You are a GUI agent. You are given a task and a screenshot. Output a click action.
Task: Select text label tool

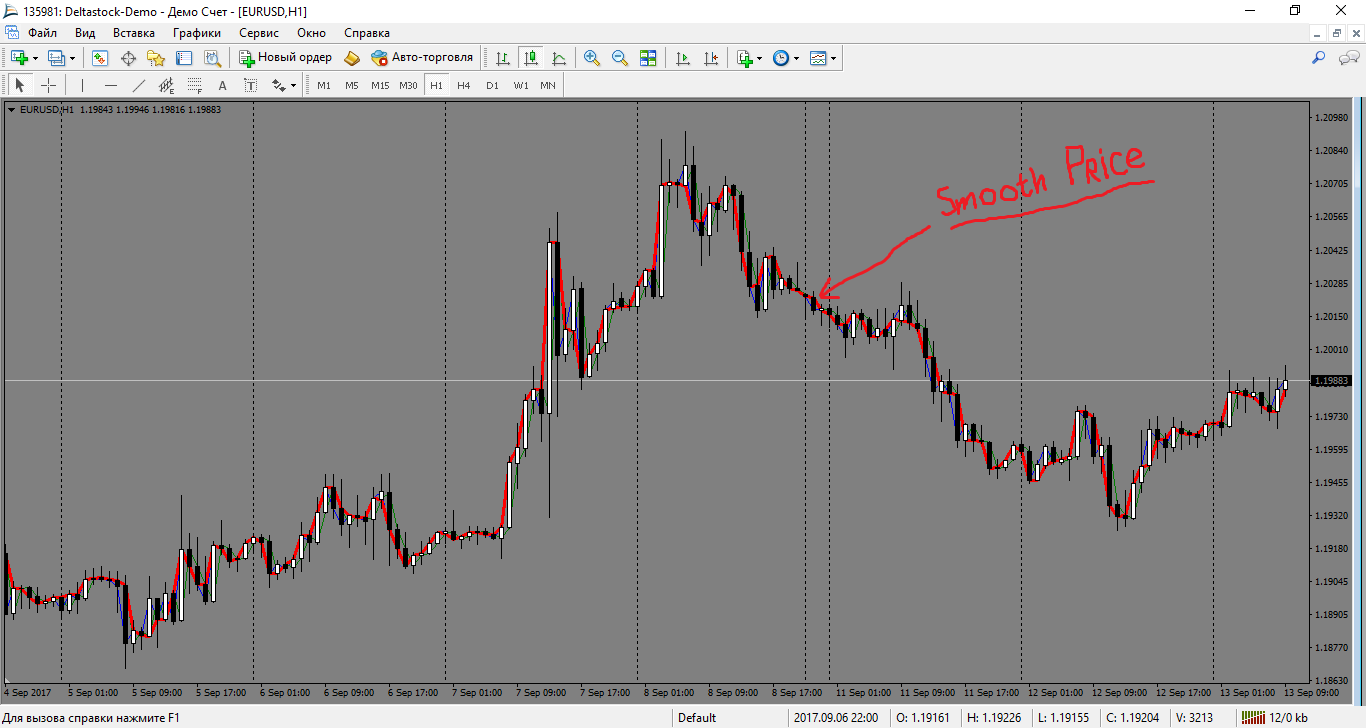[251, 85]
